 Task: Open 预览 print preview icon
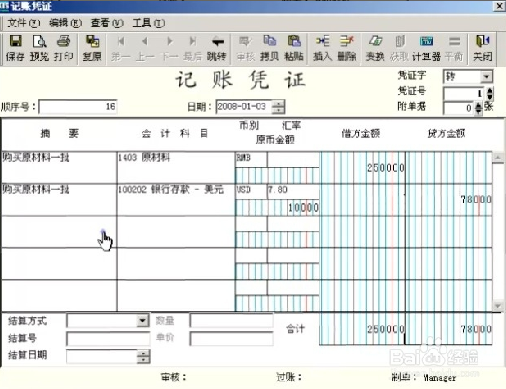point(39,41)
